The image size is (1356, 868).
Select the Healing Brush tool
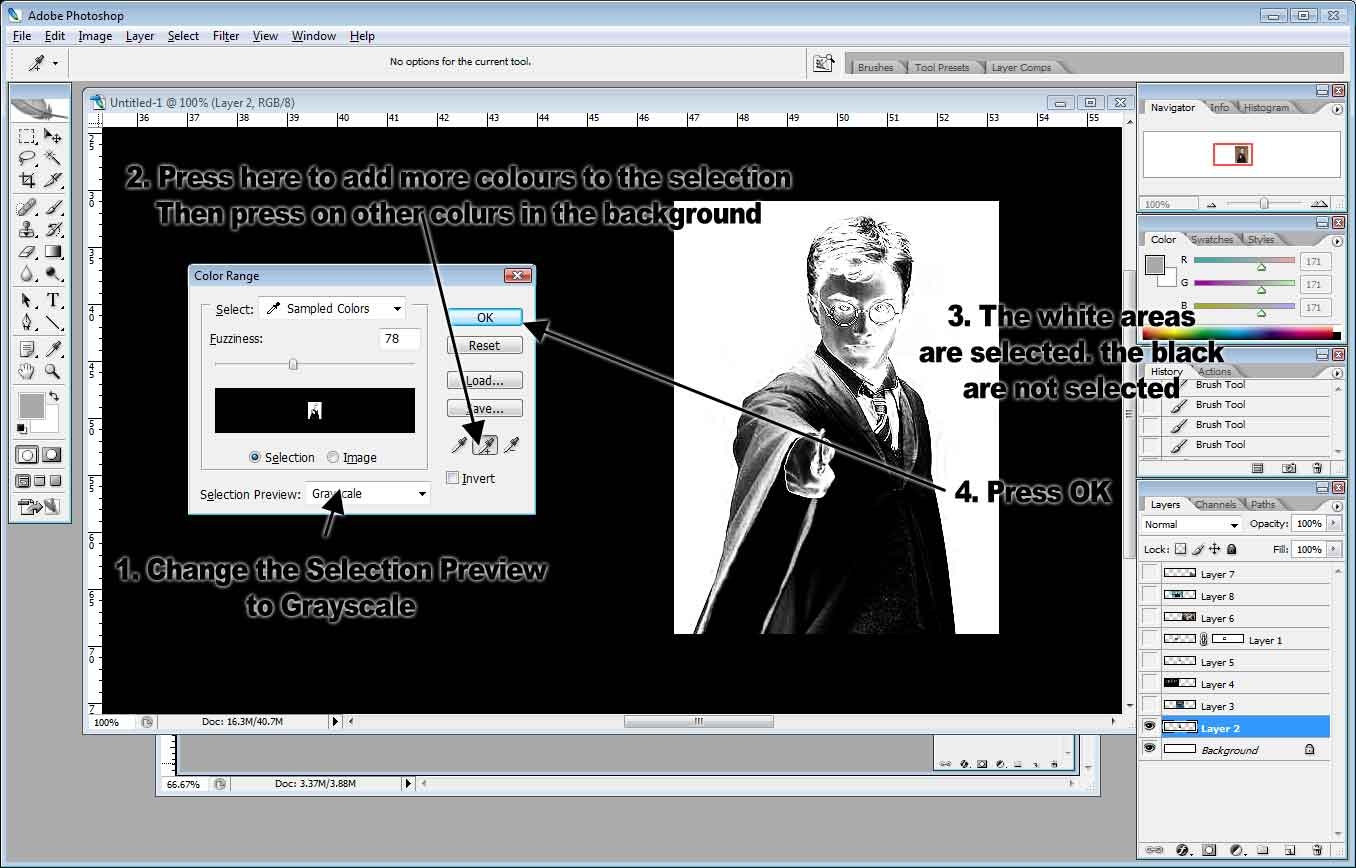[28, 209]
